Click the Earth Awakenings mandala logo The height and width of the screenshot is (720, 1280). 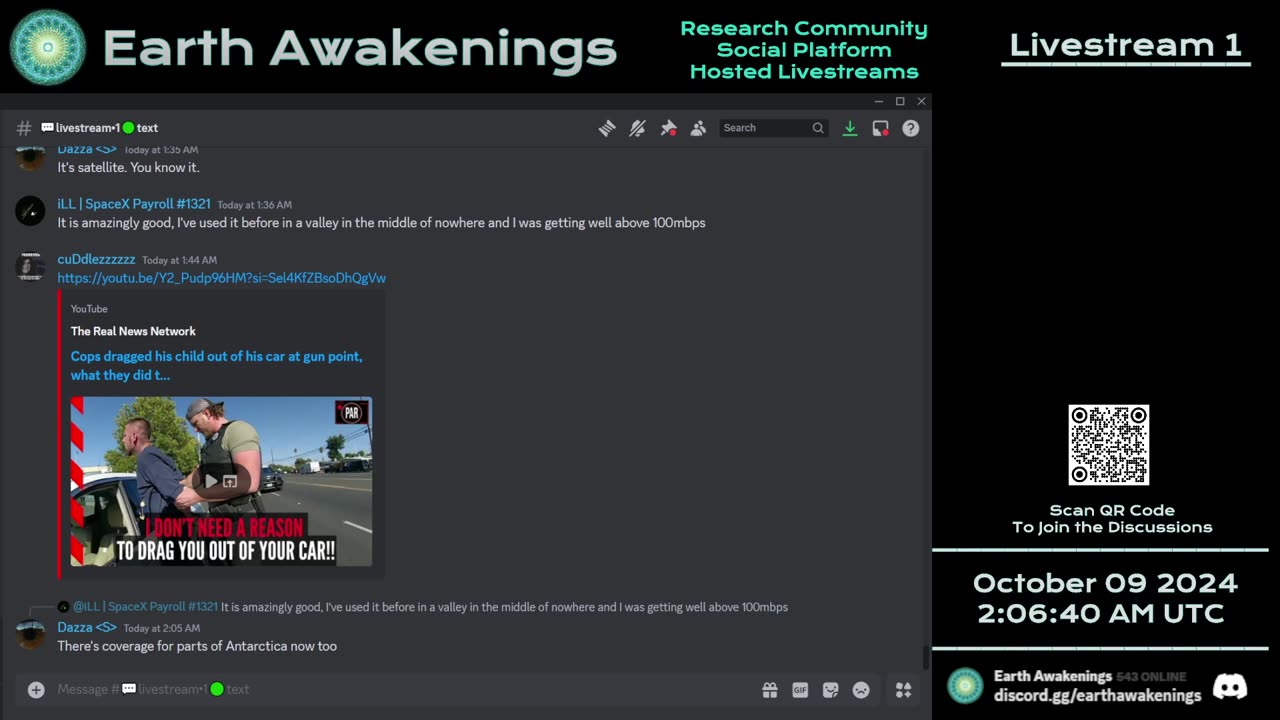click(48, 48)
